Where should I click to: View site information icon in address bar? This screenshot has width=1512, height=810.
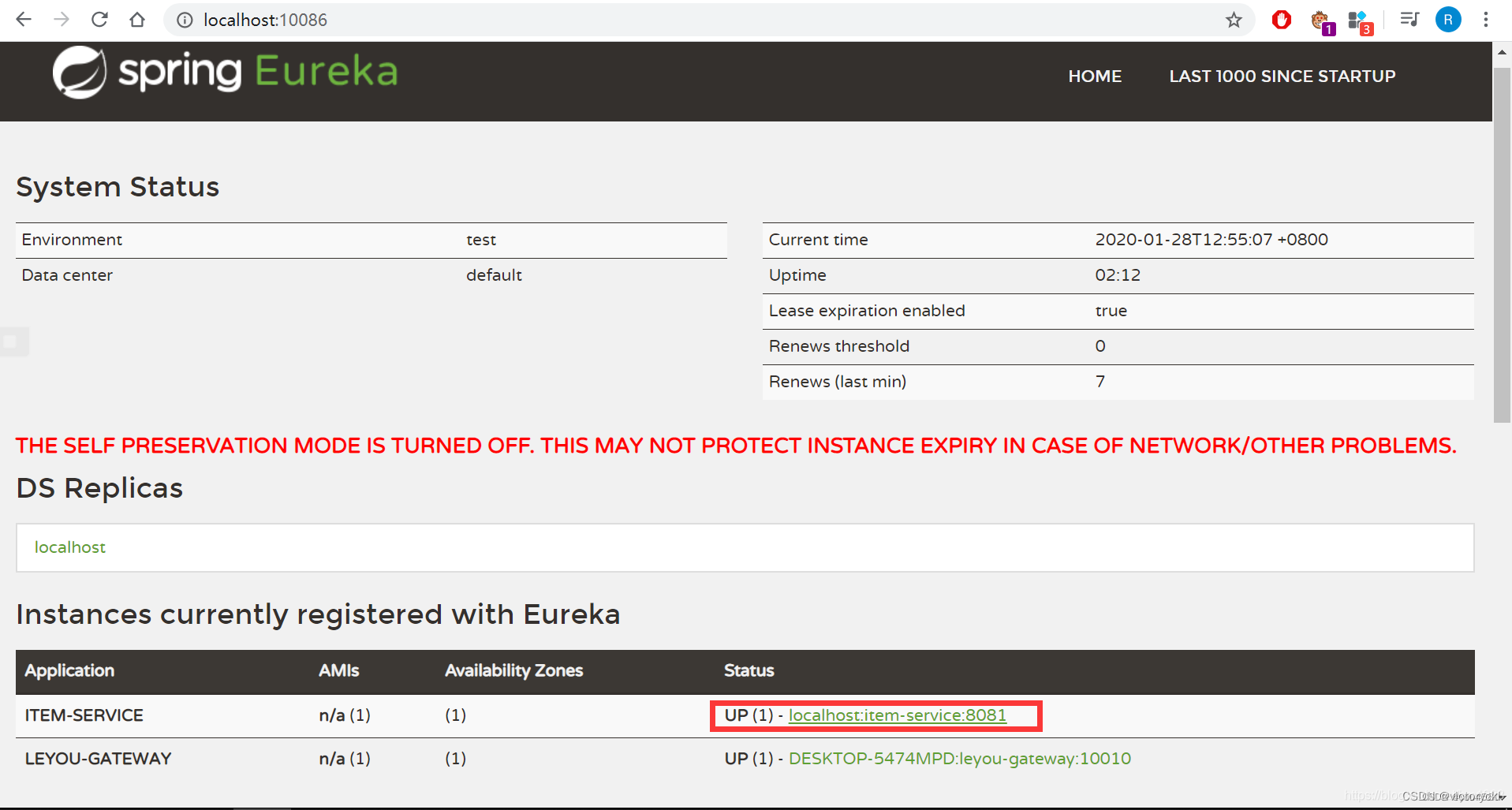(x=185, y=20)
